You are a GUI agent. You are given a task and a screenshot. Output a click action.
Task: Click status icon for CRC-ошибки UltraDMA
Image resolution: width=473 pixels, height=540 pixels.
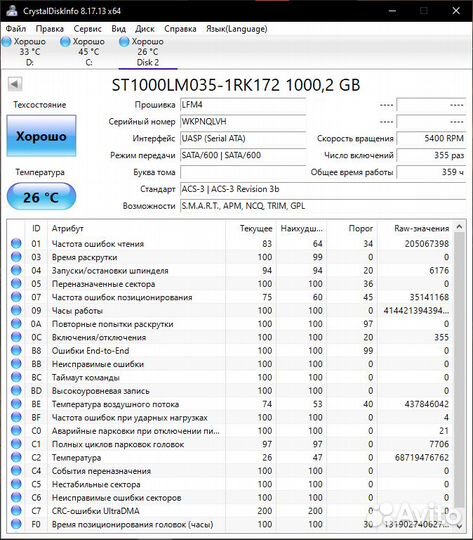(x=16, y=511)
